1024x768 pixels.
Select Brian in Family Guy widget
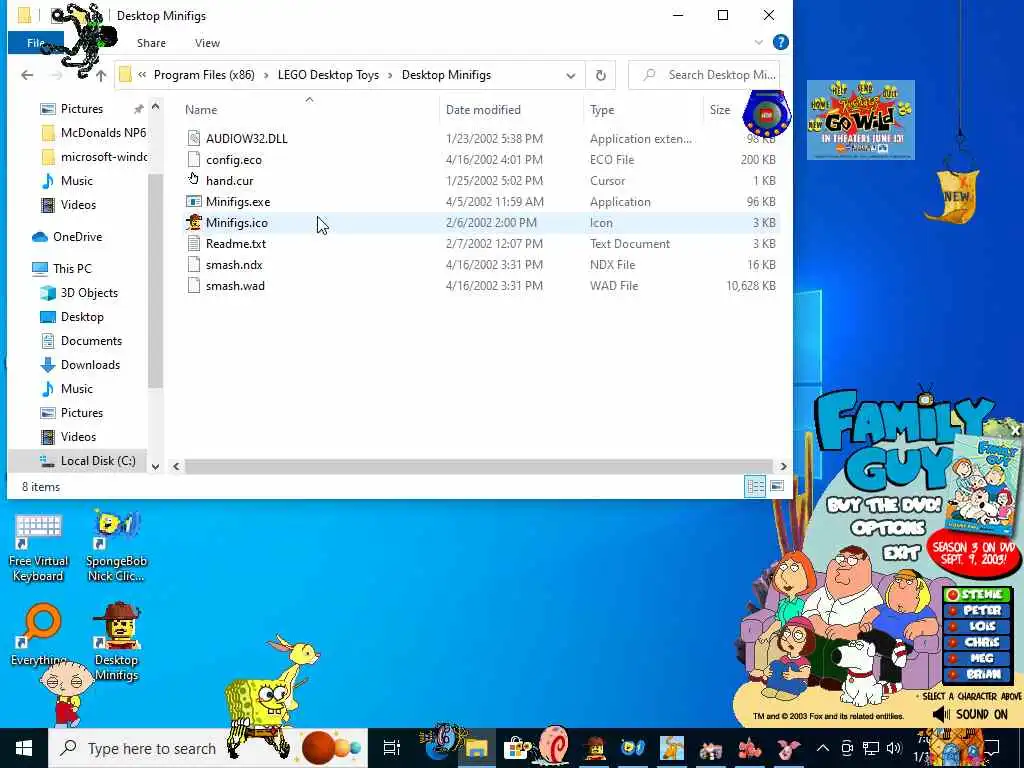pos(977,674)
